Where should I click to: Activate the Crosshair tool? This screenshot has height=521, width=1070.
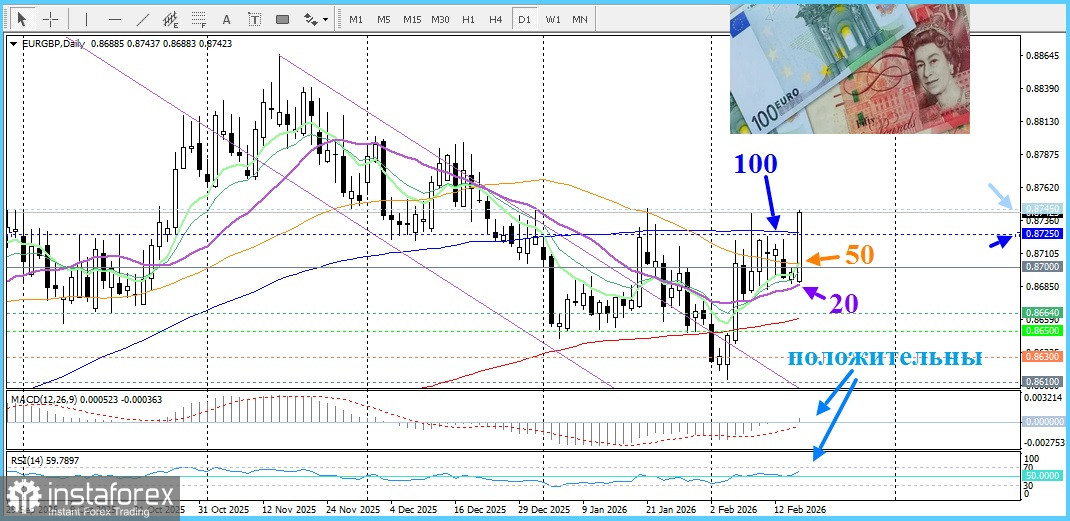click(50, 19)
